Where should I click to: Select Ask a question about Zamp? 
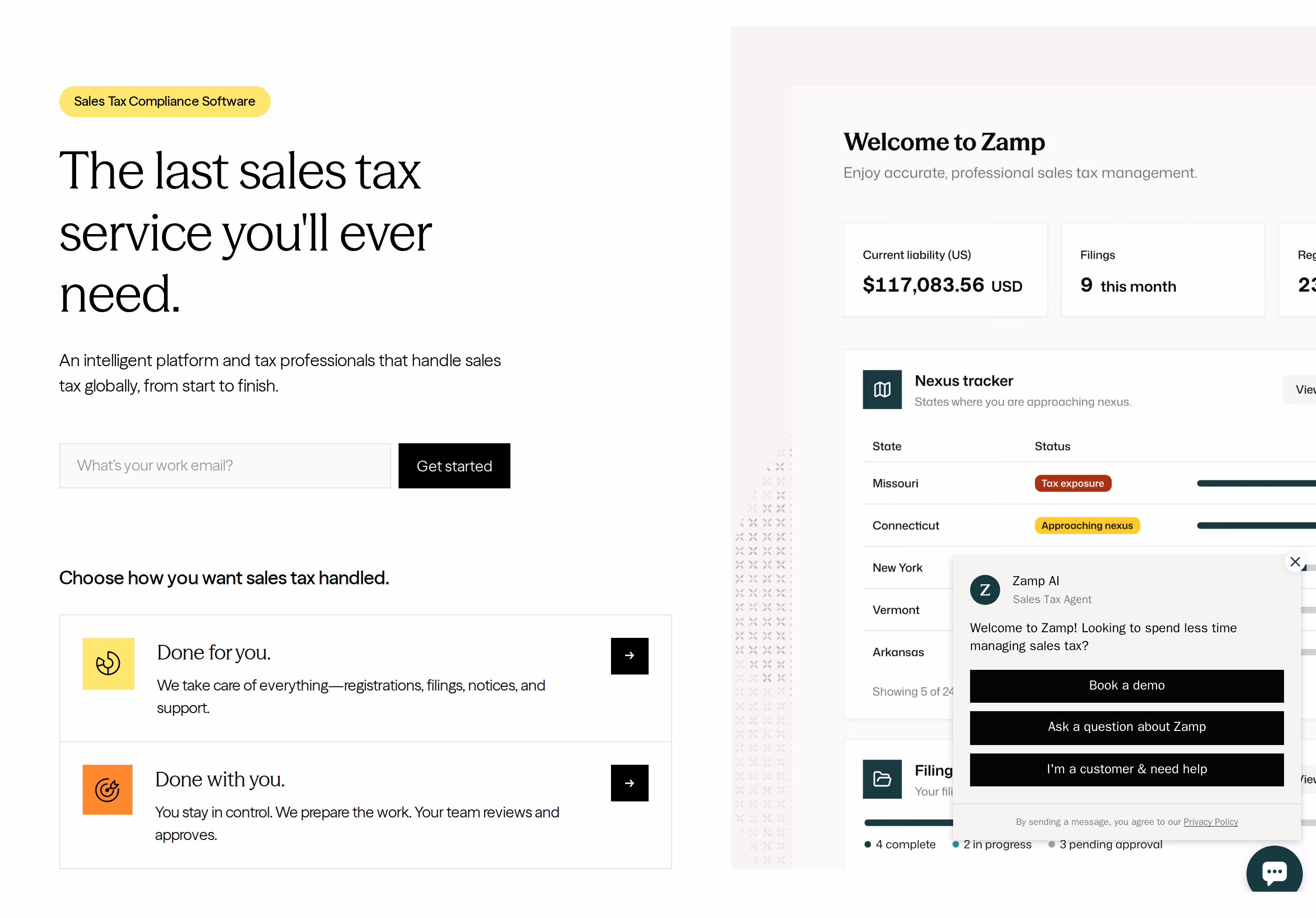point(1126,727)
